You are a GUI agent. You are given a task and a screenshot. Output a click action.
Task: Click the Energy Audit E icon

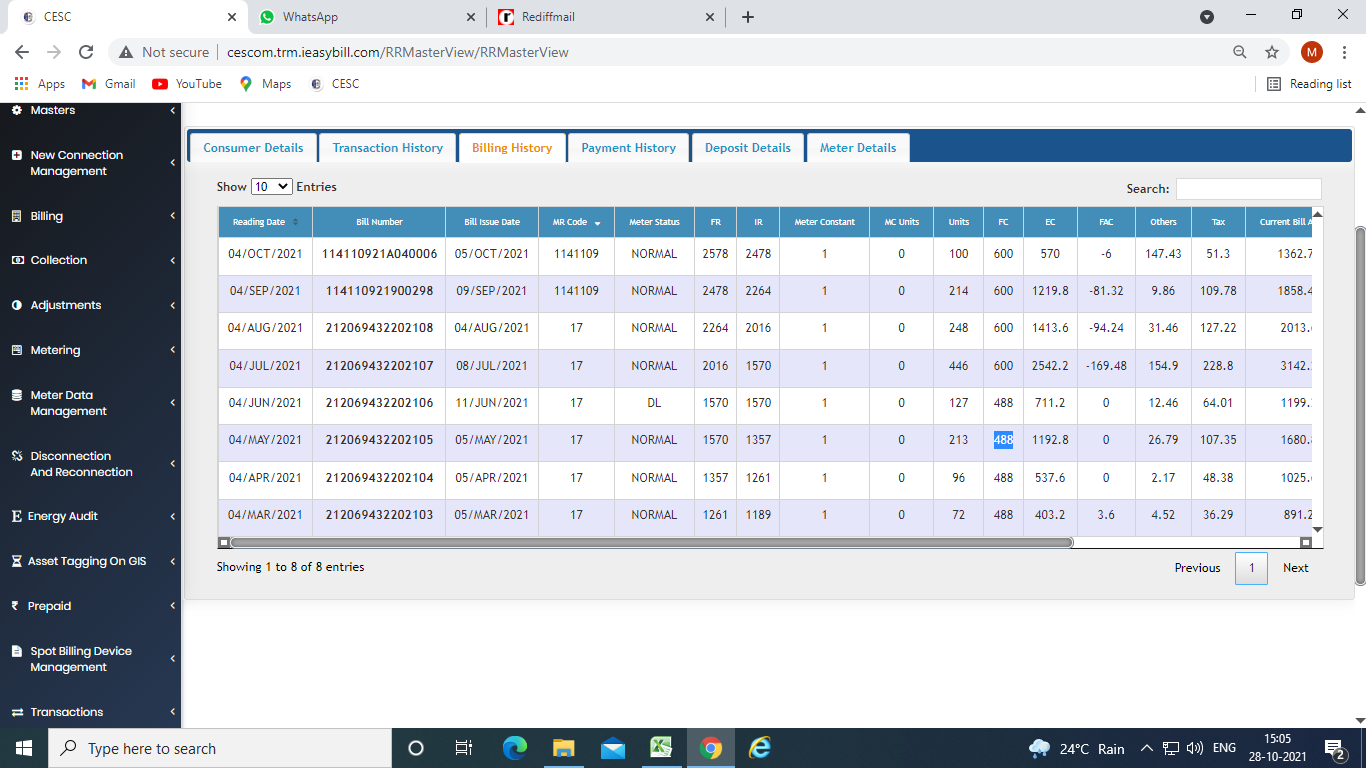click(x=16, y=516)
